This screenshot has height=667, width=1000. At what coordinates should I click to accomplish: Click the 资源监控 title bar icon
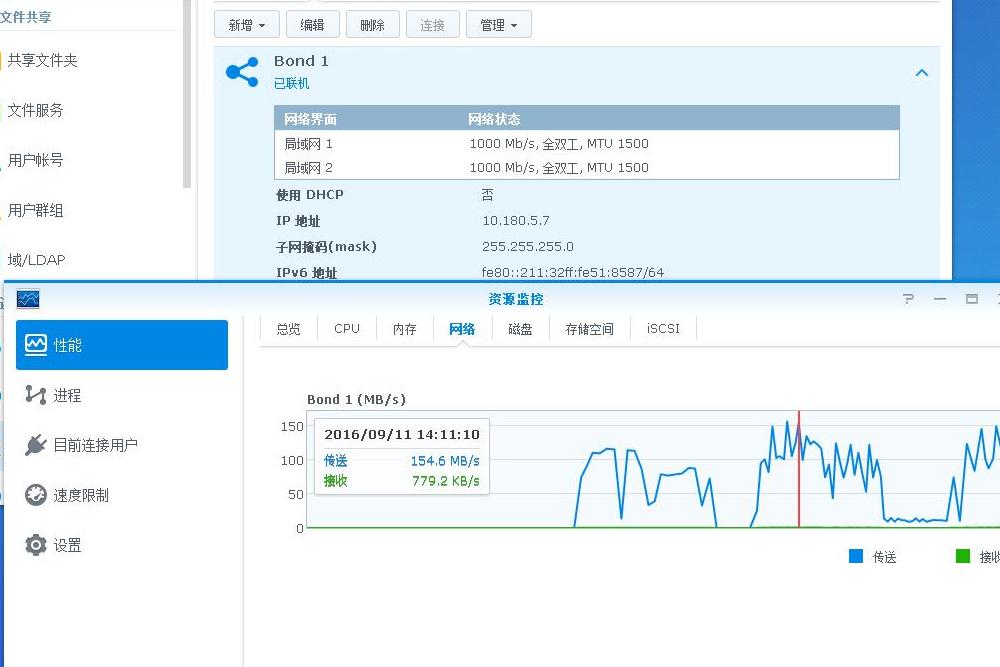28,298
